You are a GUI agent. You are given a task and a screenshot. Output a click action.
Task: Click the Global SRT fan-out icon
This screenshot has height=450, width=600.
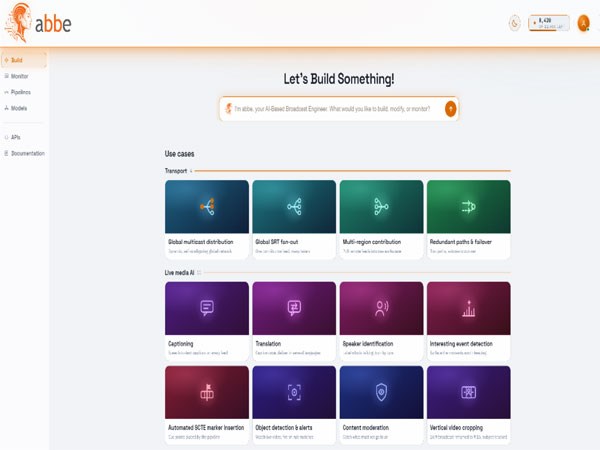[x=294, y=207]
